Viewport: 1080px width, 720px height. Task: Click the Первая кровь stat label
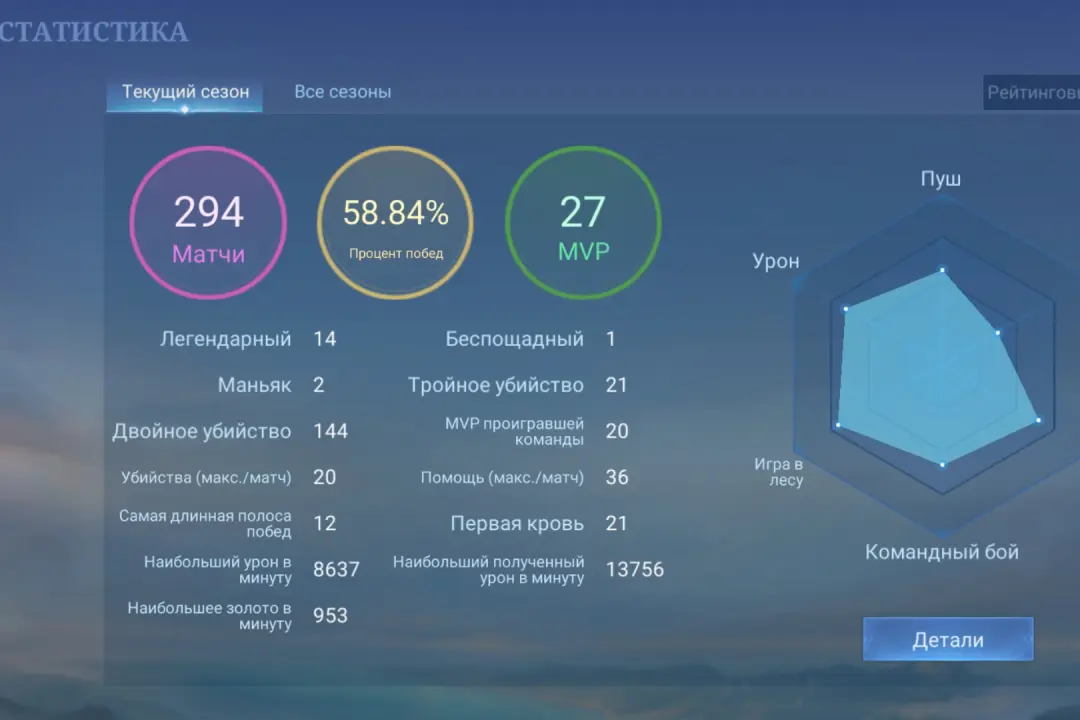[517, 523]
